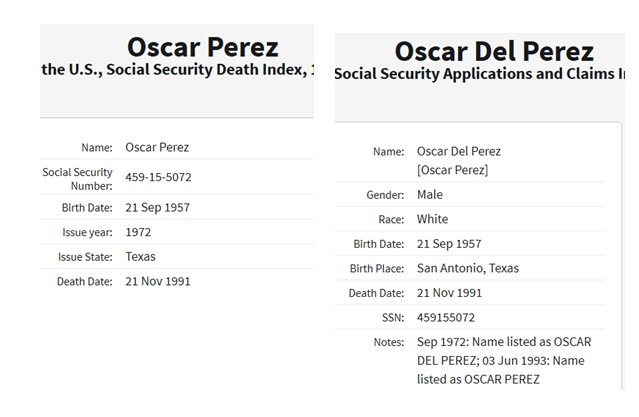
Task: Open the Social Security Death Index subtitle
Action: (177, 71)
